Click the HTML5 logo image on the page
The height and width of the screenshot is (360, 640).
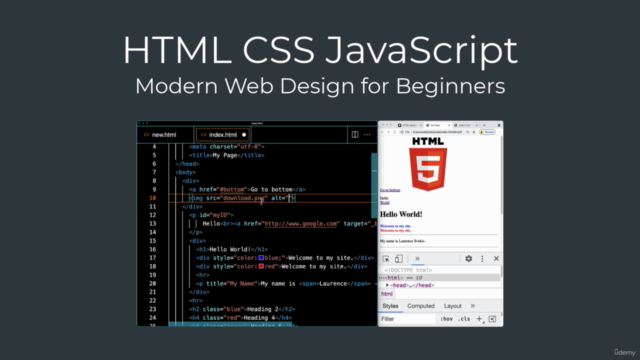[428, 164]
